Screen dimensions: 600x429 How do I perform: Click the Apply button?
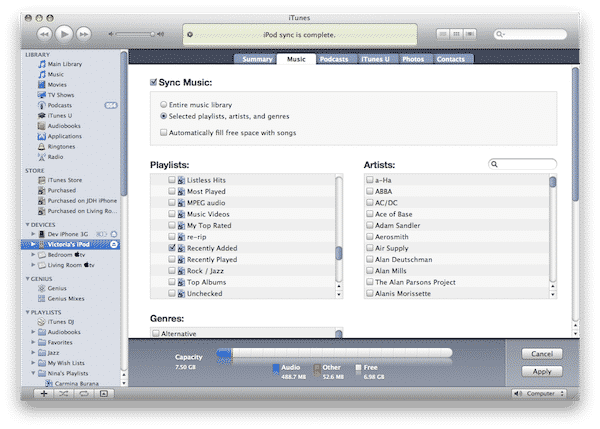tap(541, 371)
